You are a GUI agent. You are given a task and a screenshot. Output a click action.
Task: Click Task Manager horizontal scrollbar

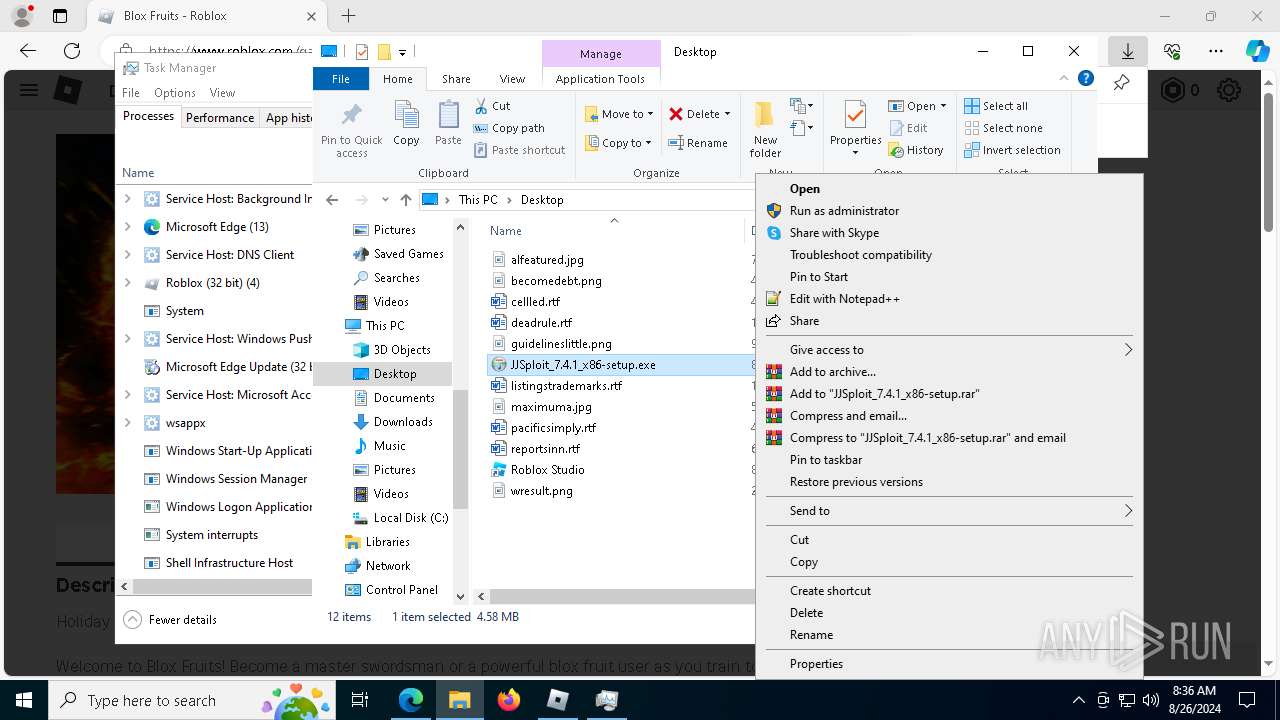(221, 587)
